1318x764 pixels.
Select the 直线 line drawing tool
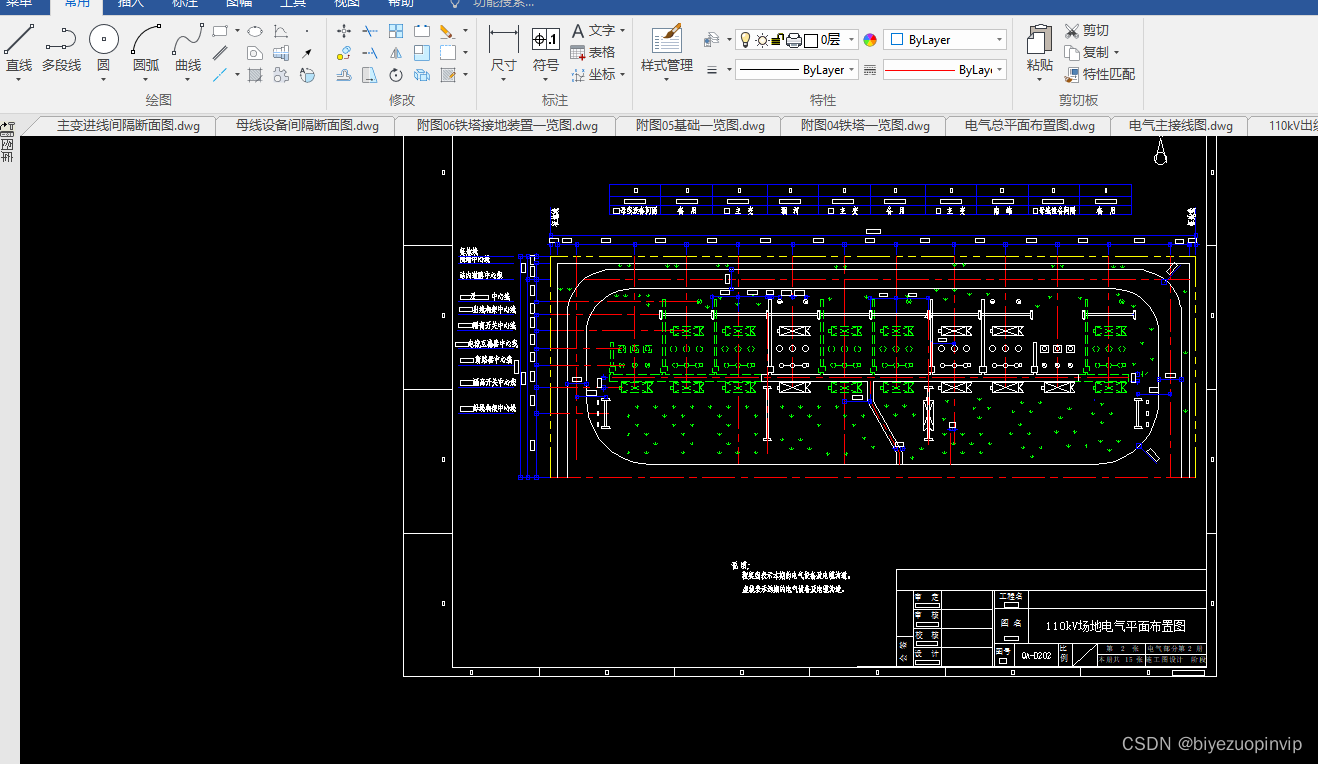pyautogui.click(x=19, y=48)
